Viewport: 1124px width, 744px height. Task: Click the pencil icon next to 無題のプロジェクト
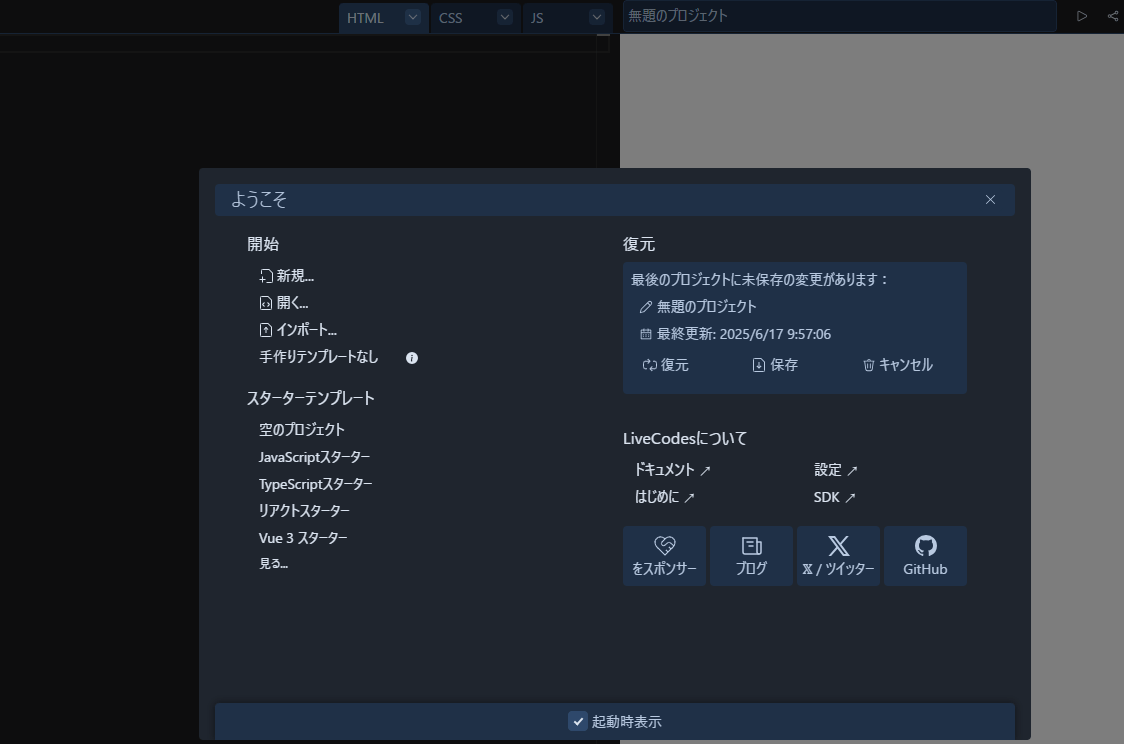pos(645,307)
